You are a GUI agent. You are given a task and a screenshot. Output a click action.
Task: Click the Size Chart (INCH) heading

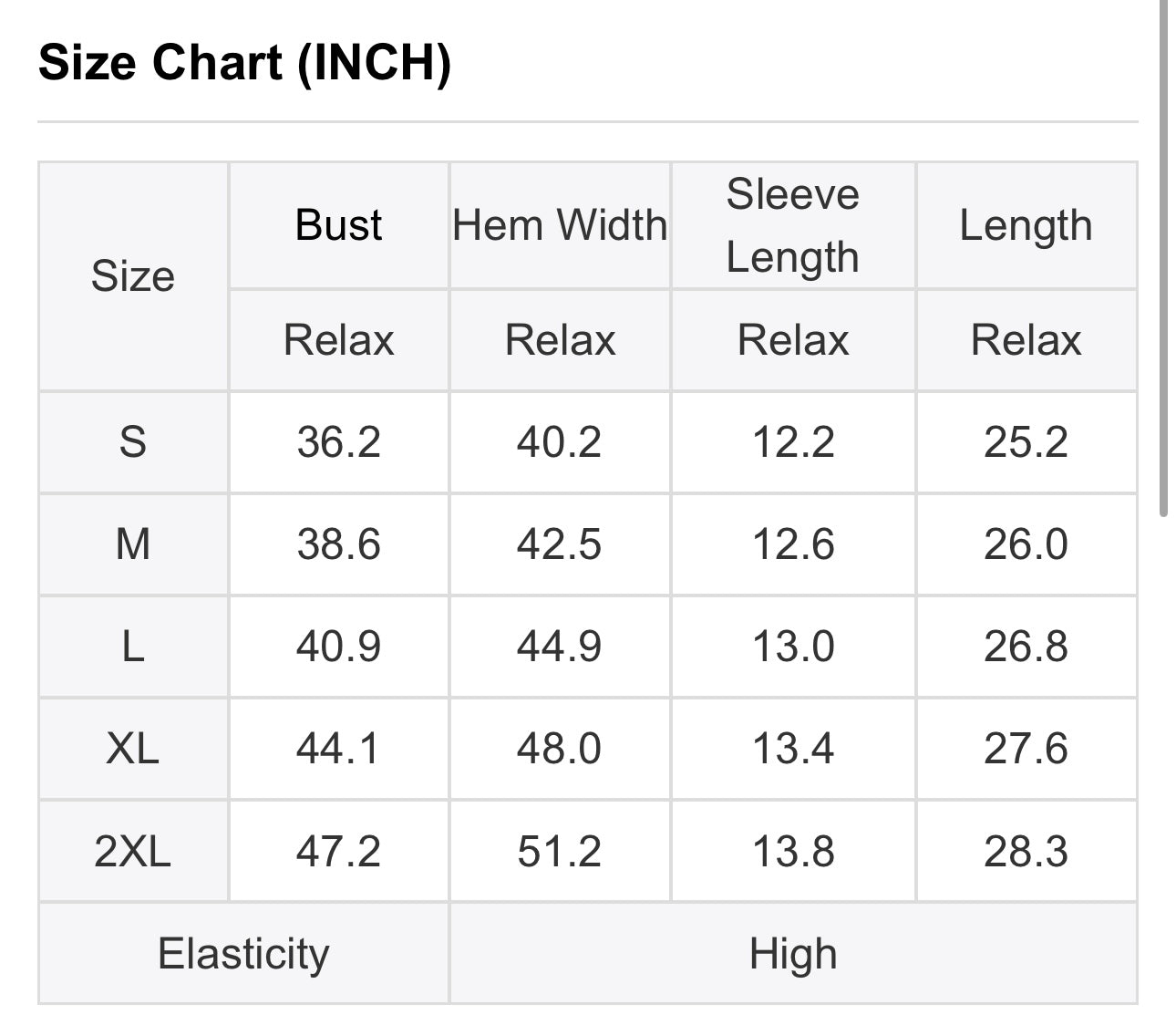[x=244, y=63]
